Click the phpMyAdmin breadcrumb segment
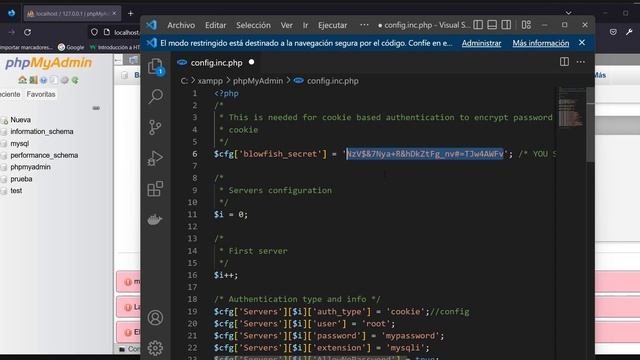Screen dimensions: 640x360 [x=258, y=81]
